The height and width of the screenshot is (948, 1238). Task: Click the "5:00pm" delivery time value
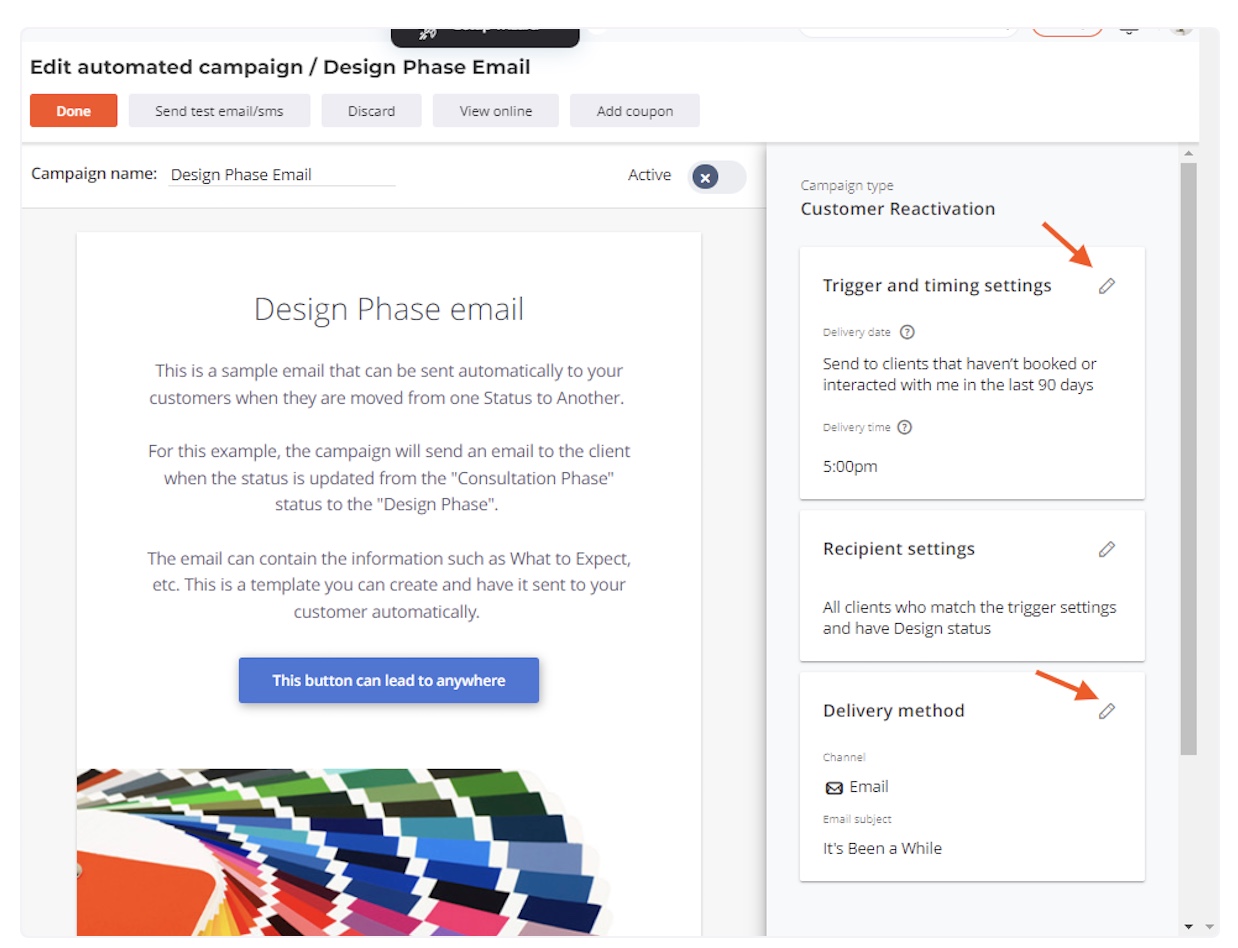[850, 466]
